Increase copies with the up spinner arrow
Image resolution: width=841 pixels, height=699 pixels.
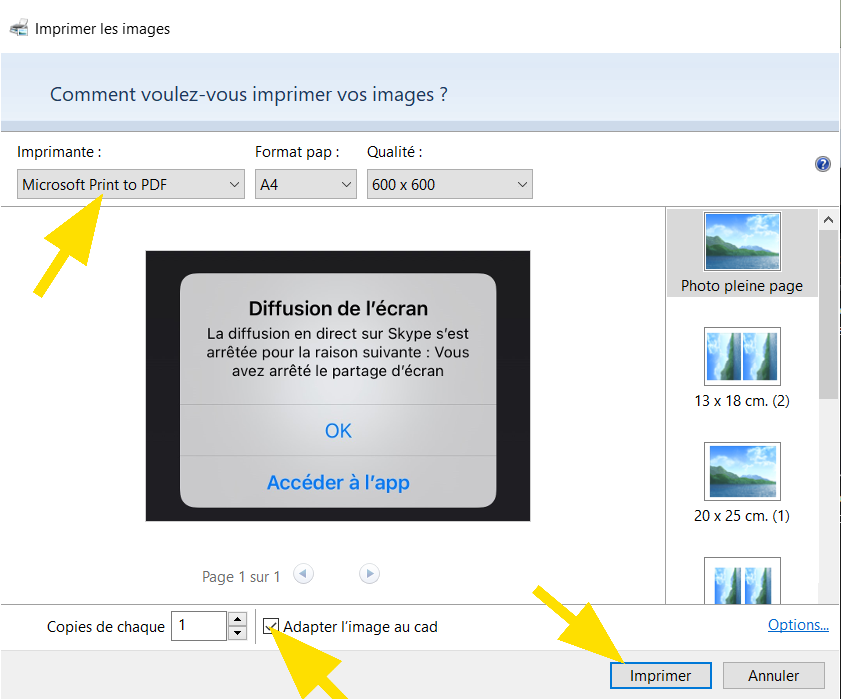pyautogui.click(x=237, y=620)
